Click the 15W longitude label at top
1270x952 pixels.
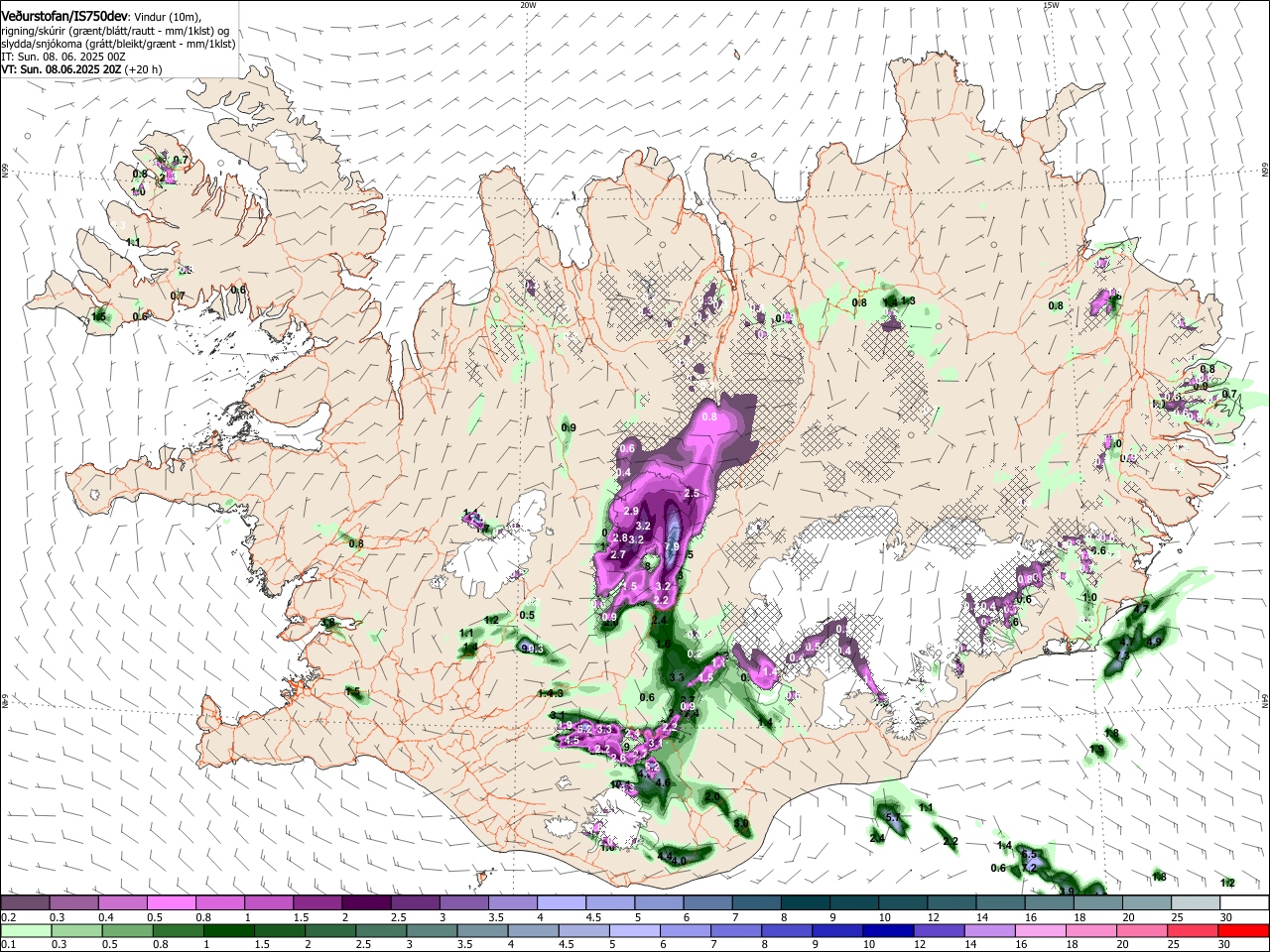(1051, 5)
